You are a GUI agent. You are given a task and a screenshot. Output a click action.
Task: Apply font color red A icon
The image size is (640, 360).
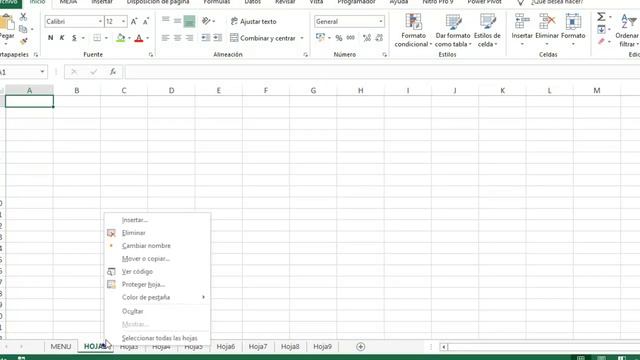pos(139,38)
